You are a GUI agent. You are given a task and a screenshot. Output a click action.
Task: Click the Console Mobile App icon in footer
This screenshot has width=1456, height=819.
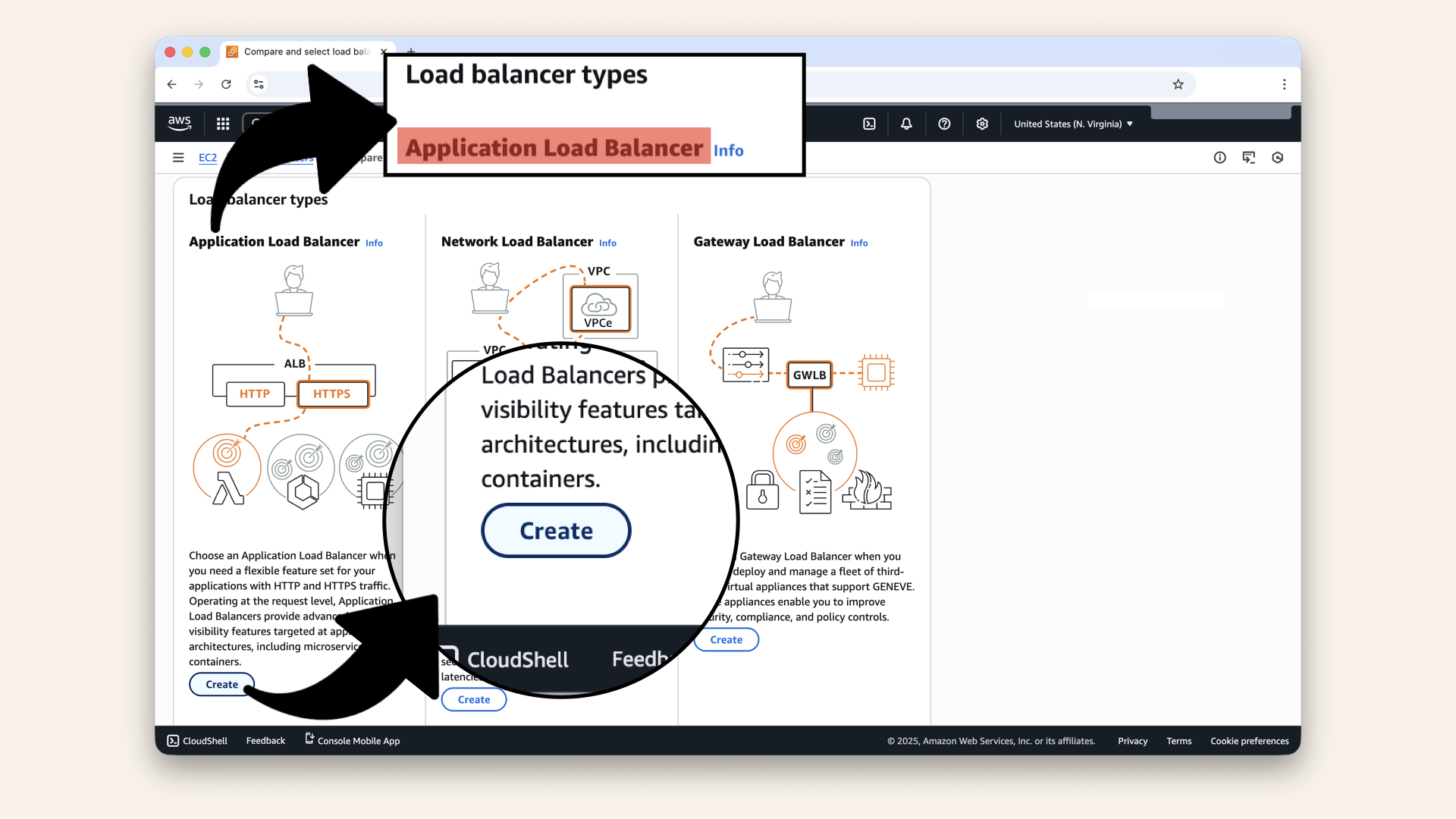(308, 739)
